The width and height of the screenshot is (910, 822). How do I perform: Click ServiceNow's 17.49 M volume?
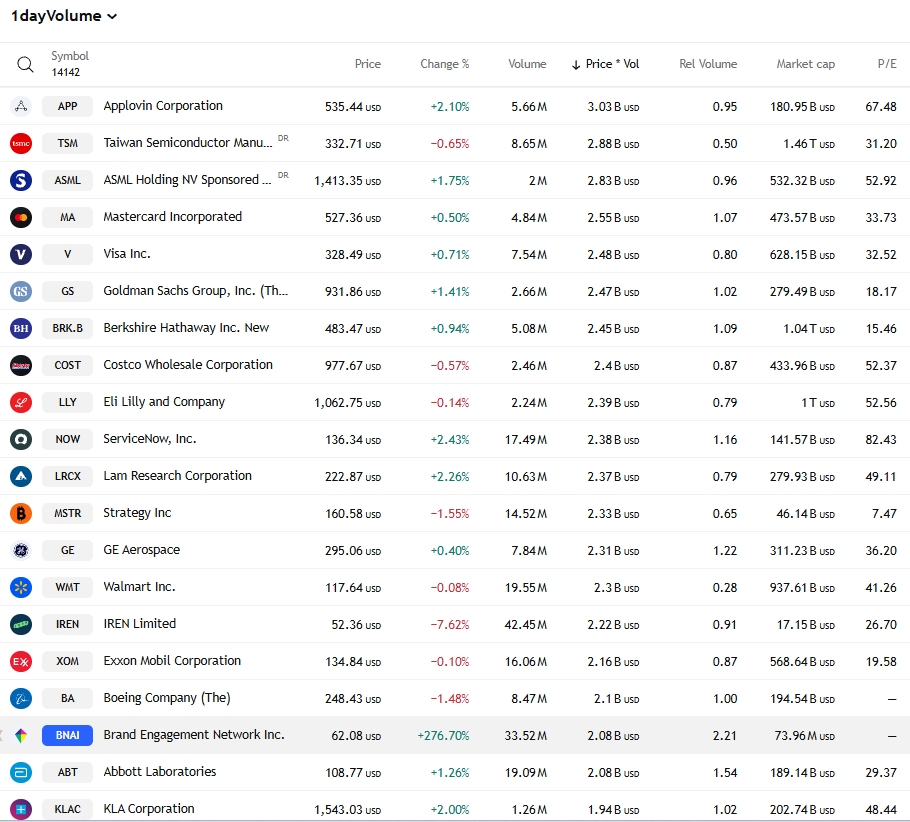526,440
